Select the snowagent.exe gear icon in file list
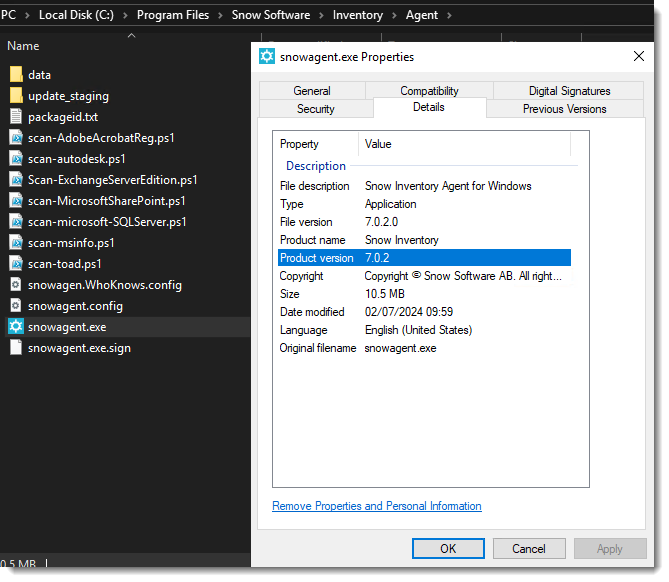 click(x=16, y=327)
